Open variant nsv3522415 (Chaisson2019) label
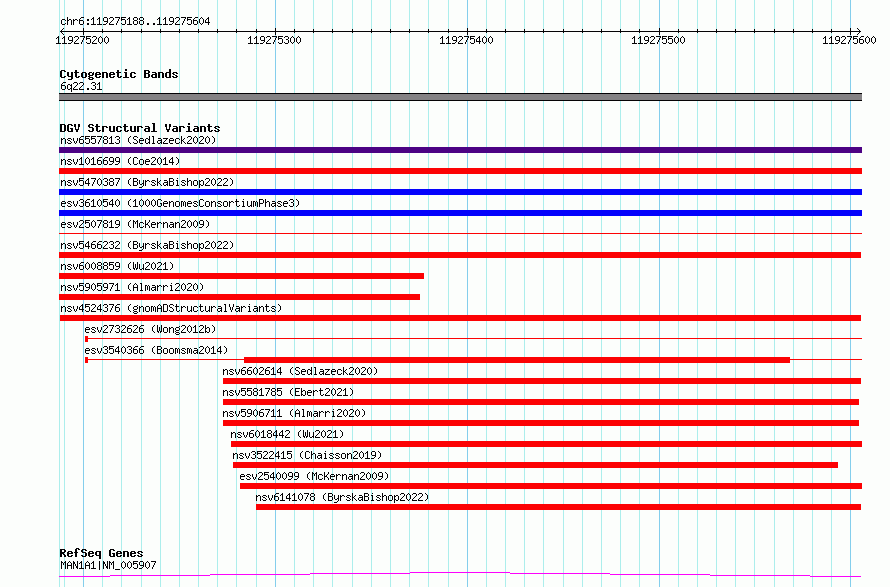Viewport: 890px width, 587px height. click(x=307, y=455)
